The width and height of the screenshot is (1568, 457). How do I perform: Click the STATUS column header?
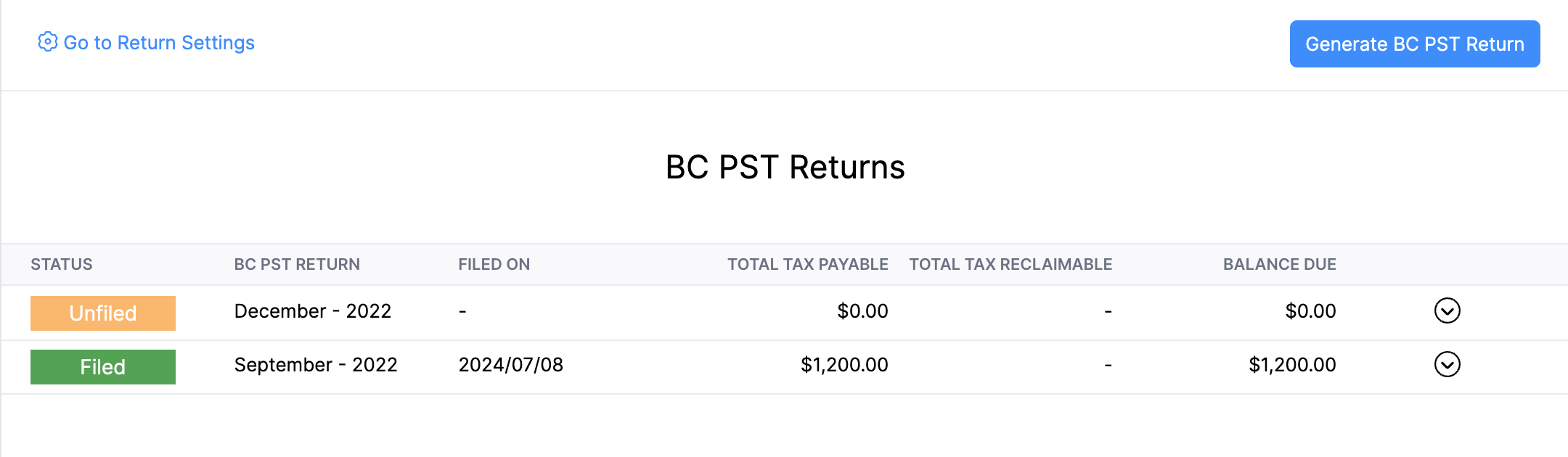tap(62, 264)
